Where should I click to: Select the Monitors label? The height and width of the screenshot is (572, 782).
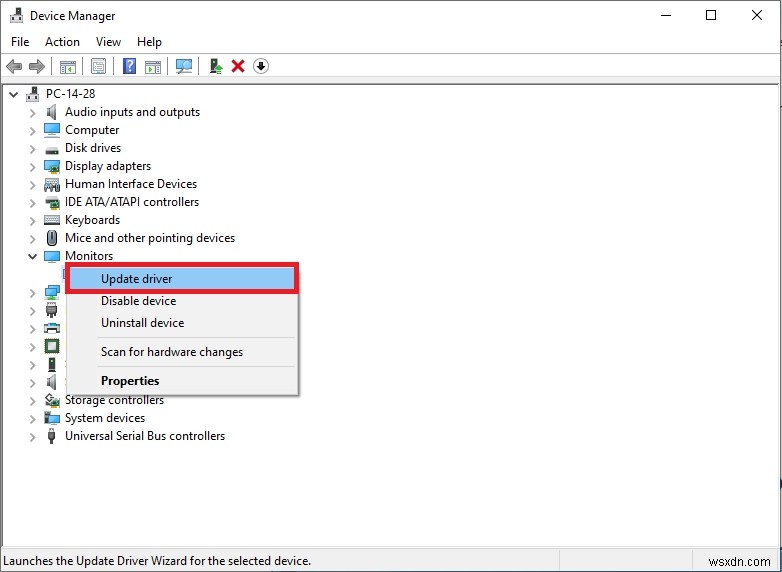(x=89, y=256)
